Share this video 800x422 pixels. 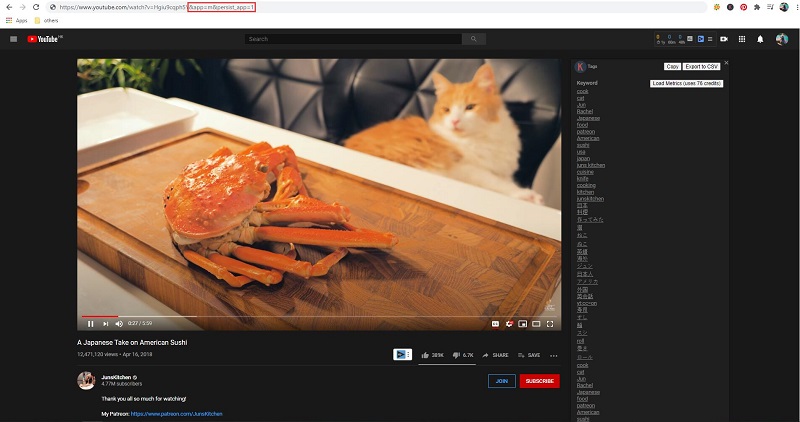[495, 355]
